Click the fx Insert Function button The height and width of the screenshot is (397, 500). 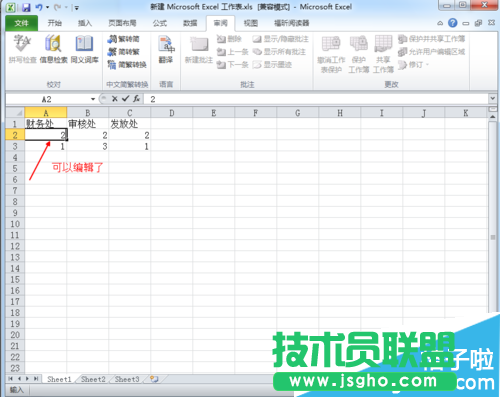pos(136,99)
